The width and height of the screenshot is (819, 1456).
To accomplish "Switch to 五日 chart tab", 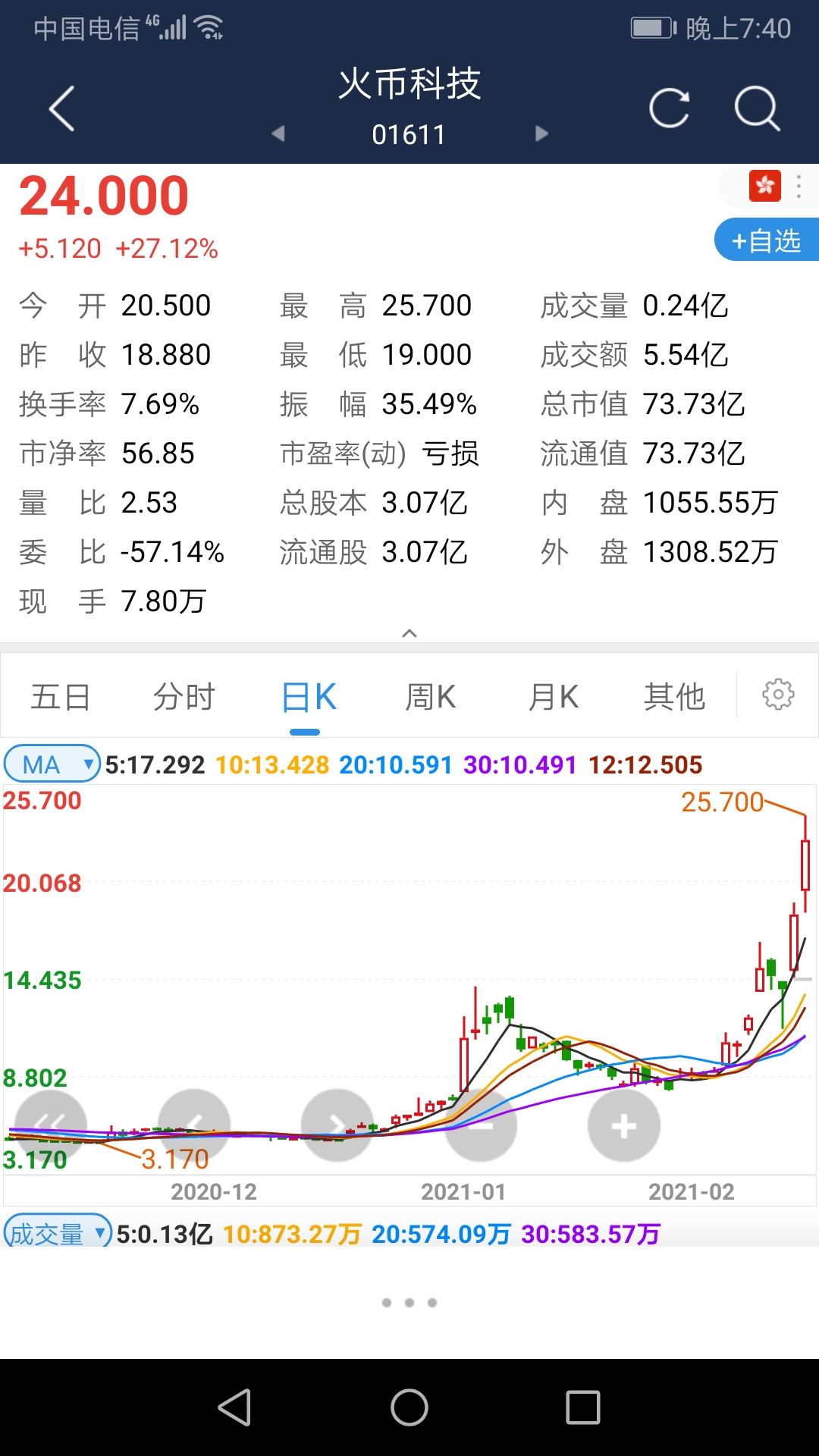I will [61, 696].
